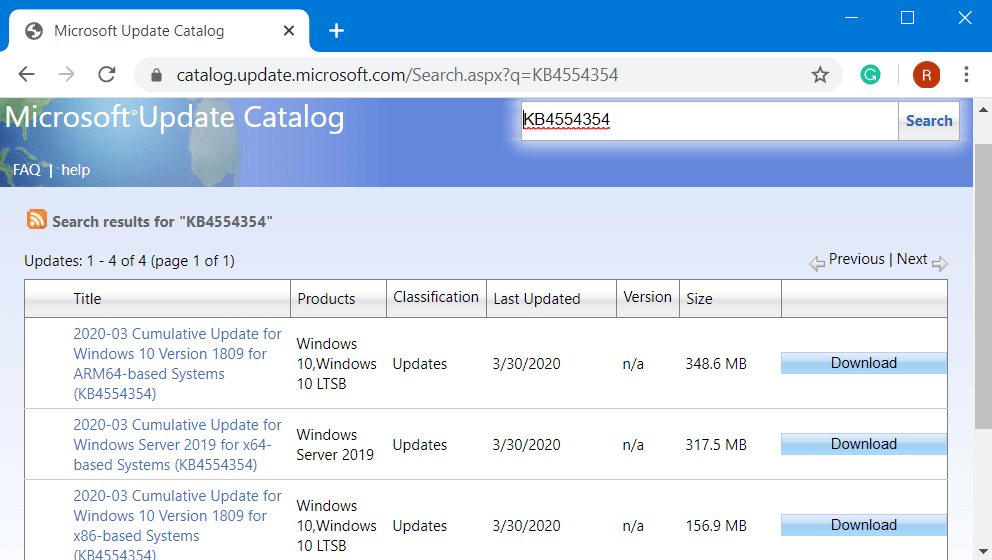Sort by the Title column header

[87, 299]
